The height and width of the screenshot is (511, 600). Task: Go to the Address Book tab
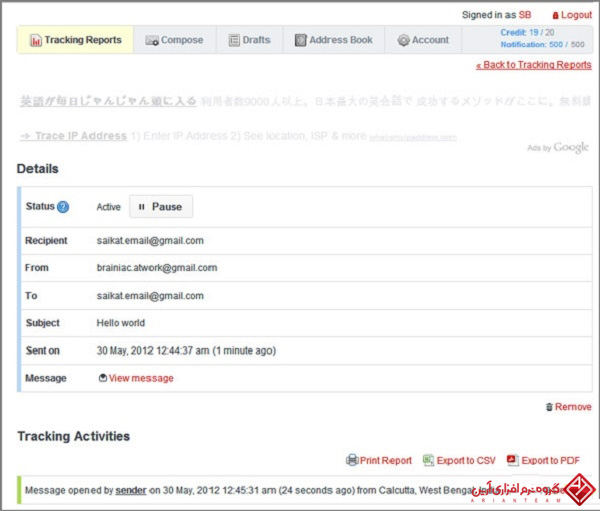pyautogui.click(x=334, y=40)
